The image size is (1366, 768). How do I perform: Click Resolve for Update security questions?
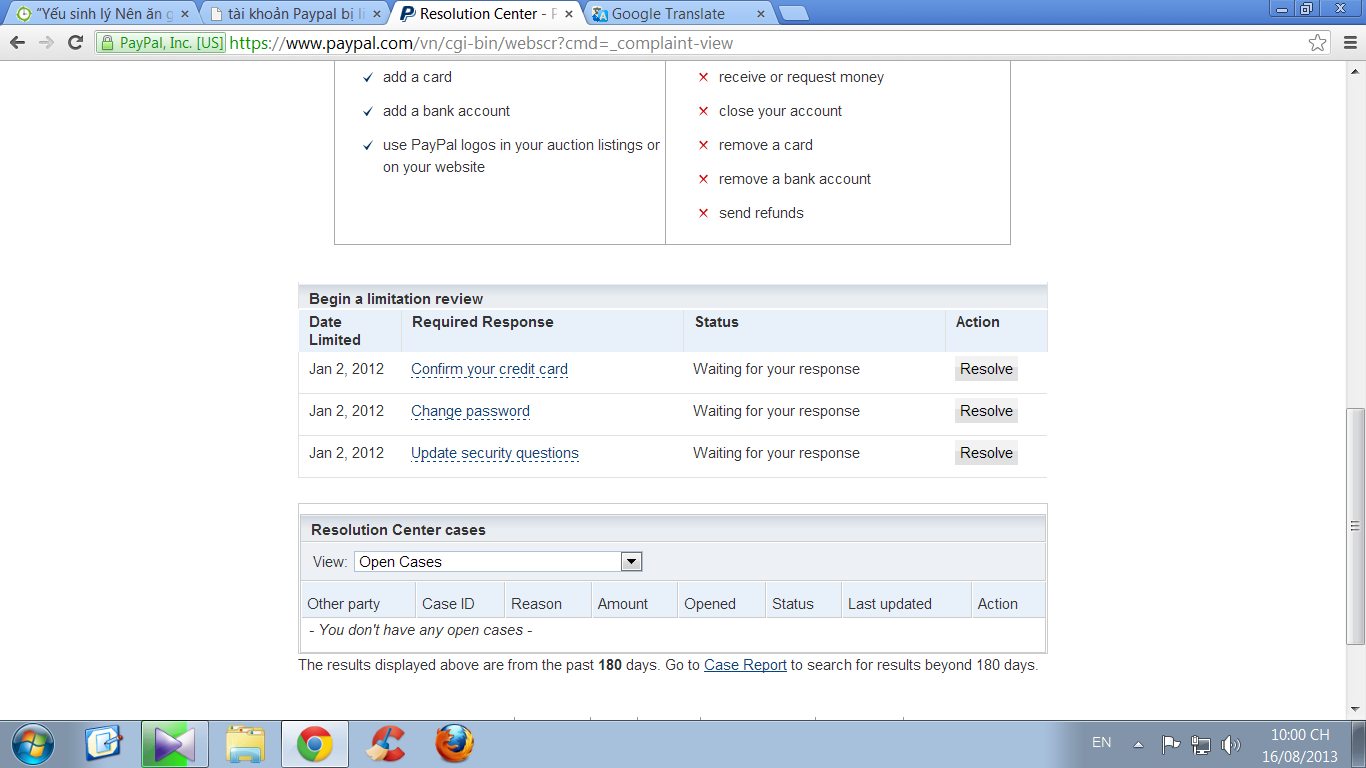[986, 453]
